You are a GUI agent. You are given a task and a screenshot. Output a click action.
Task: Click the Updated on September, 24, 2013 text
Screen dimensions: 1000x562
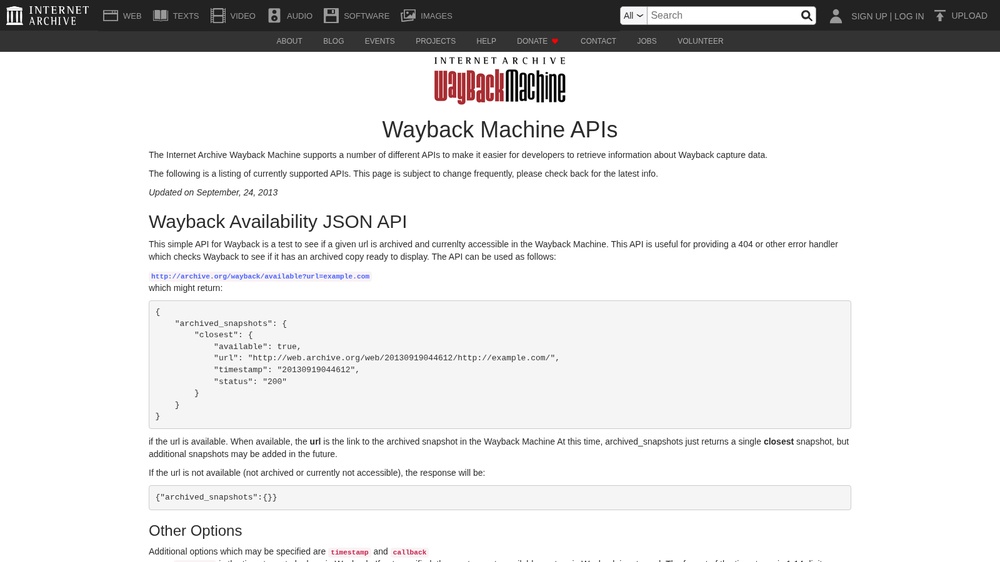(x=213, y=192)
